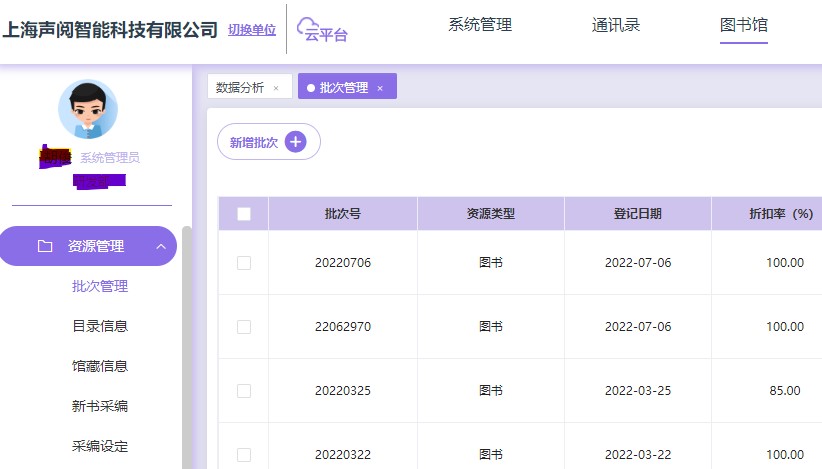
Task: Switch to the 批次管理 tab
Action: point(347,86)
